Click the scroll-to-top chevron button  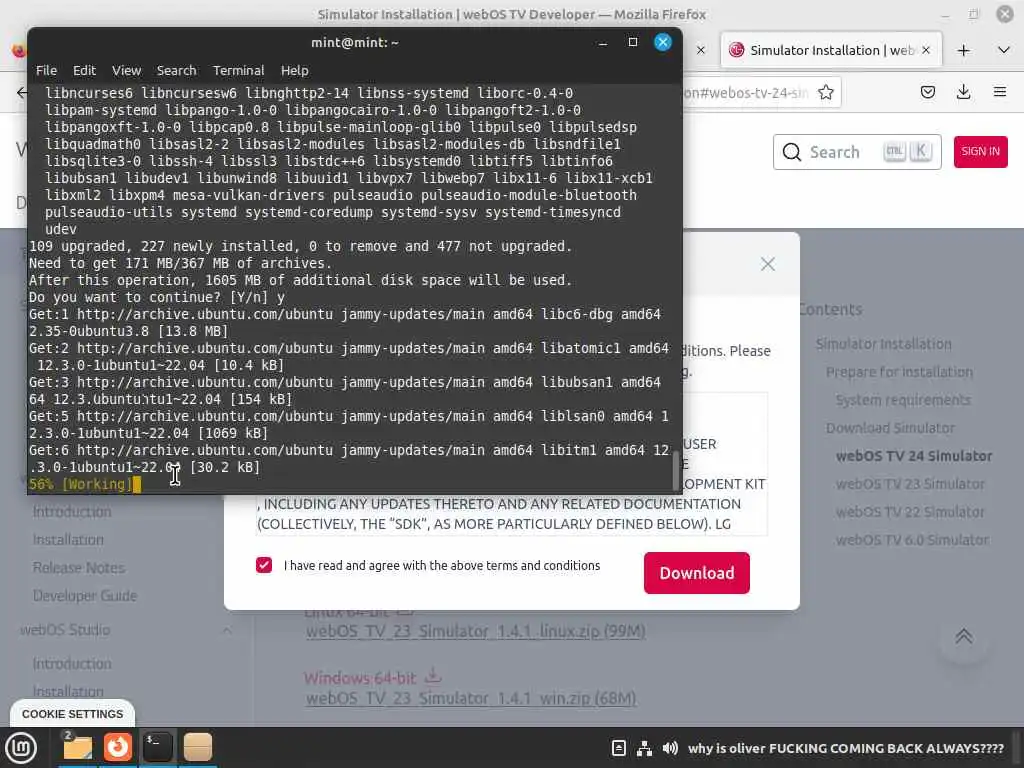point(964,636)
